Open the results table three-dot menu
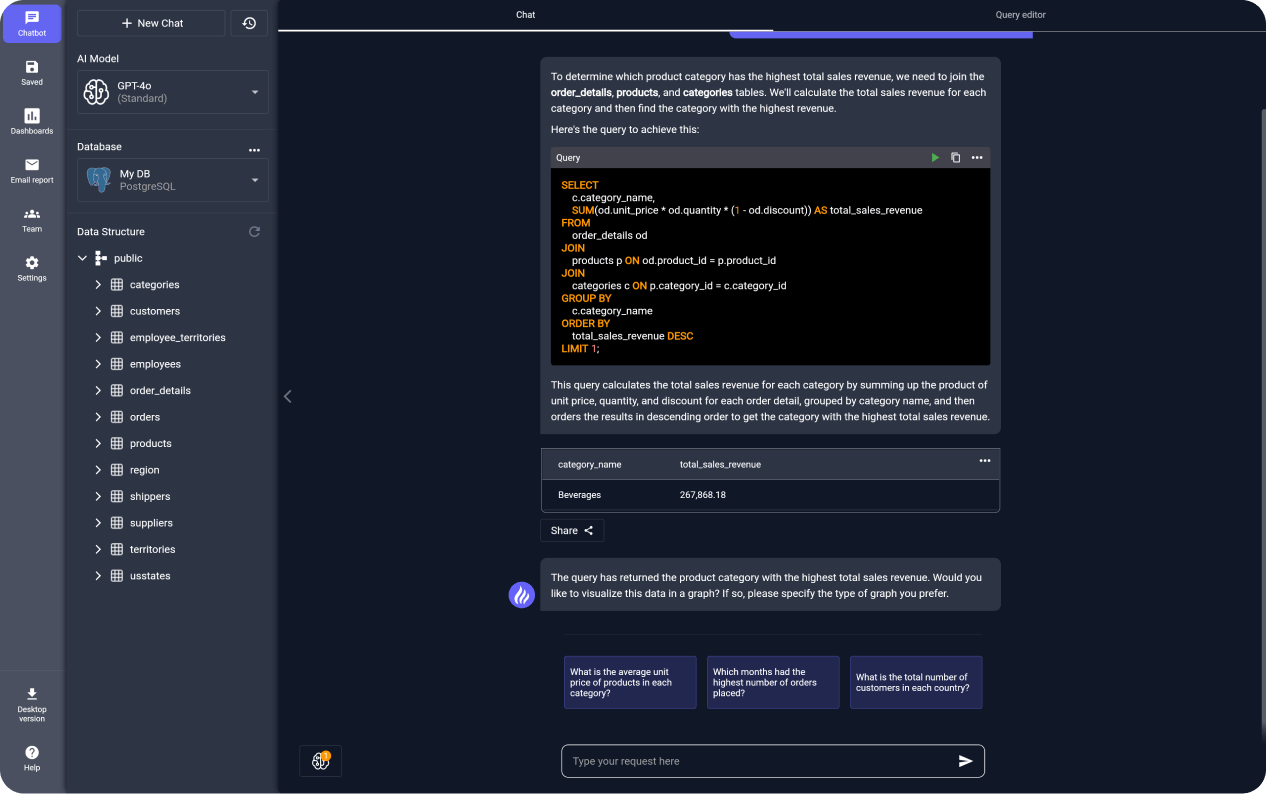This screenshot has width=1266, height=794. (x=984, y=461)
